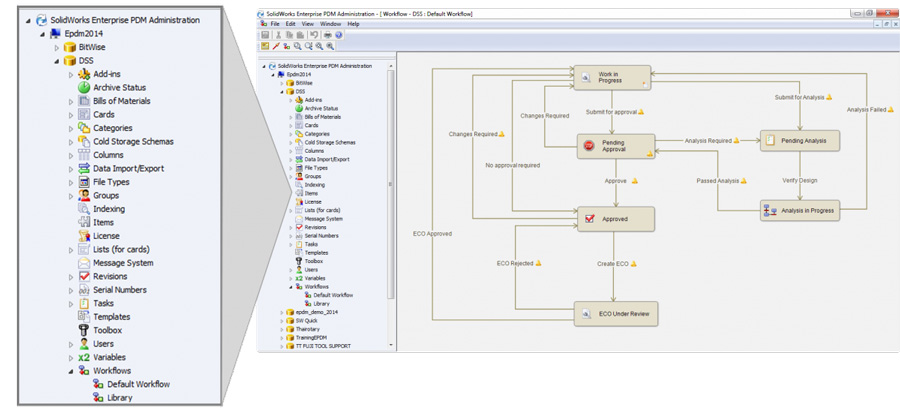This screenshot has height=415, width=900.
Task: Click the zoom in magnifier icon
Action: point(319,46)
